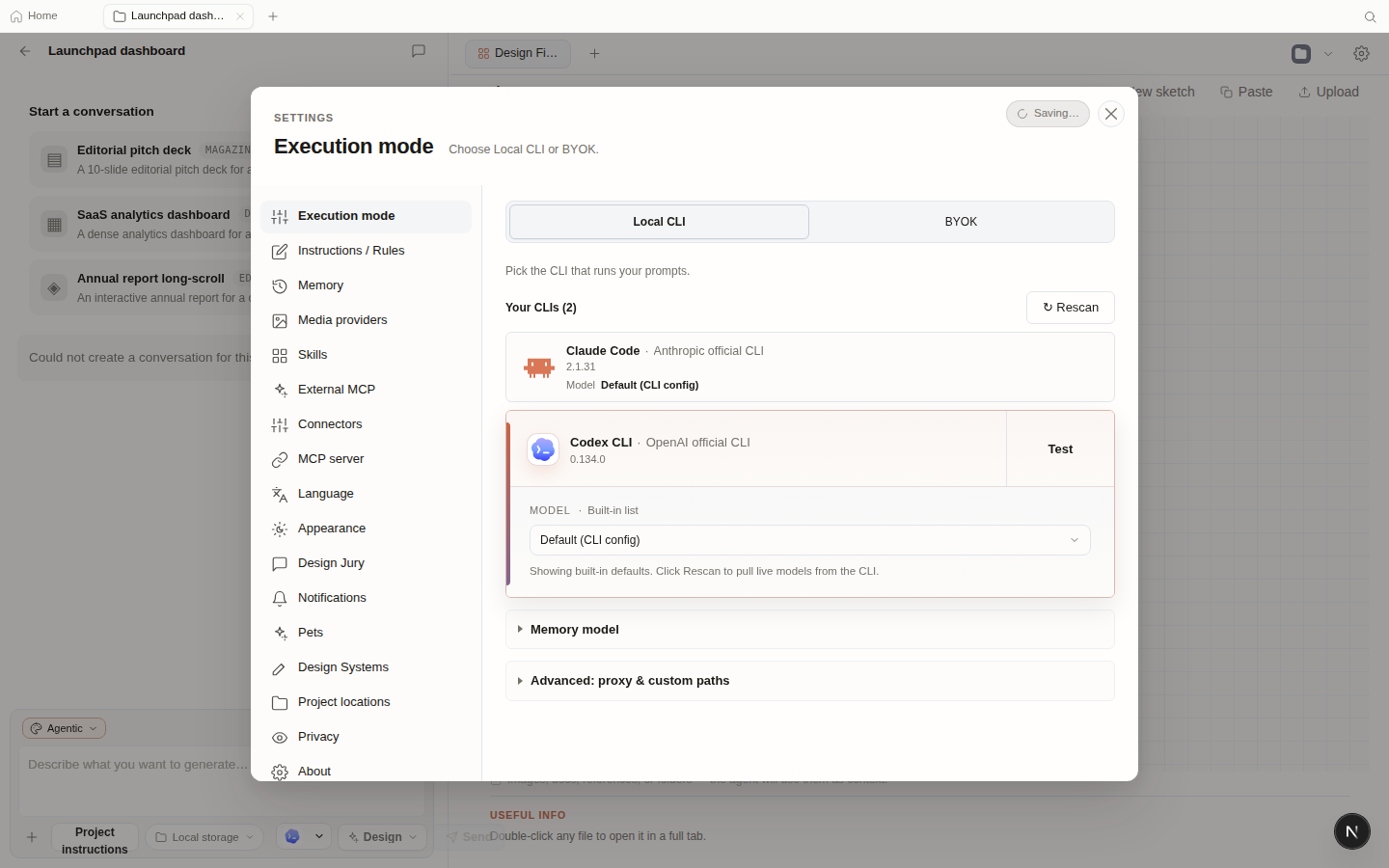
Task: Click the About gear icon
Action: (x=280, y=773)
